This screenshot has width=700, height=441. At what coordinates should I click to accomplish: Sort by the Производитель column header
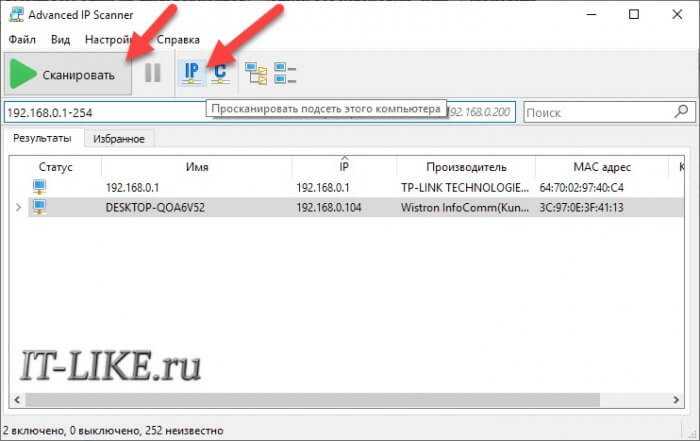pyautogui.click(x=466, y=167)
